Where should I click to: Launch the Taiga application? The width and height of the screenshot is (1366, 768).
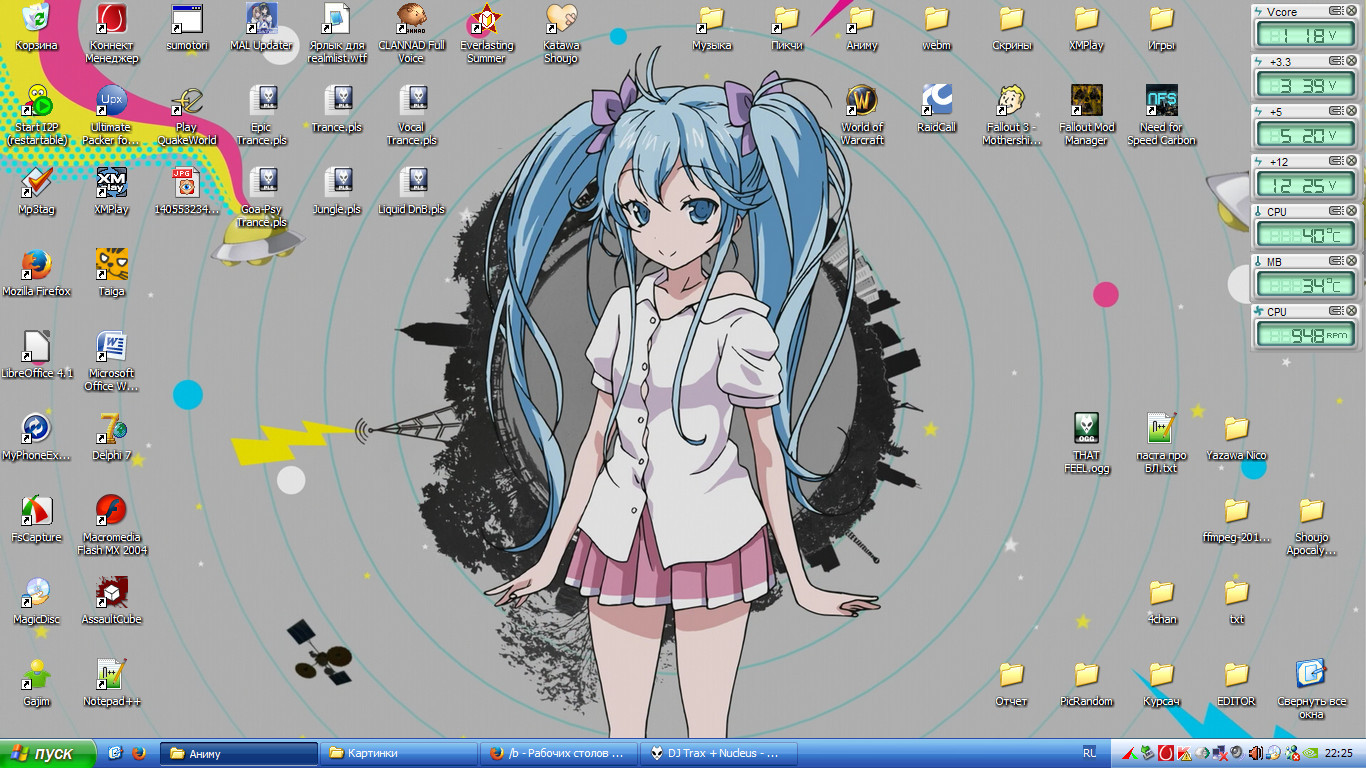click(x=111, y=273)
